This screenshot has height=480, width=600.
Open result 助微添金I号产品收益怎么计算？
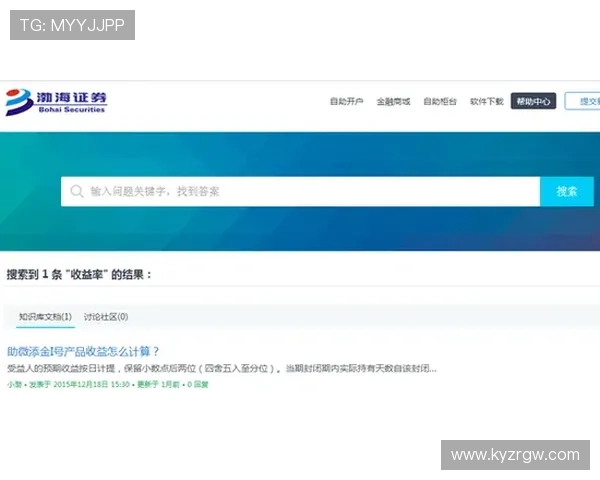tap(83, 351)
